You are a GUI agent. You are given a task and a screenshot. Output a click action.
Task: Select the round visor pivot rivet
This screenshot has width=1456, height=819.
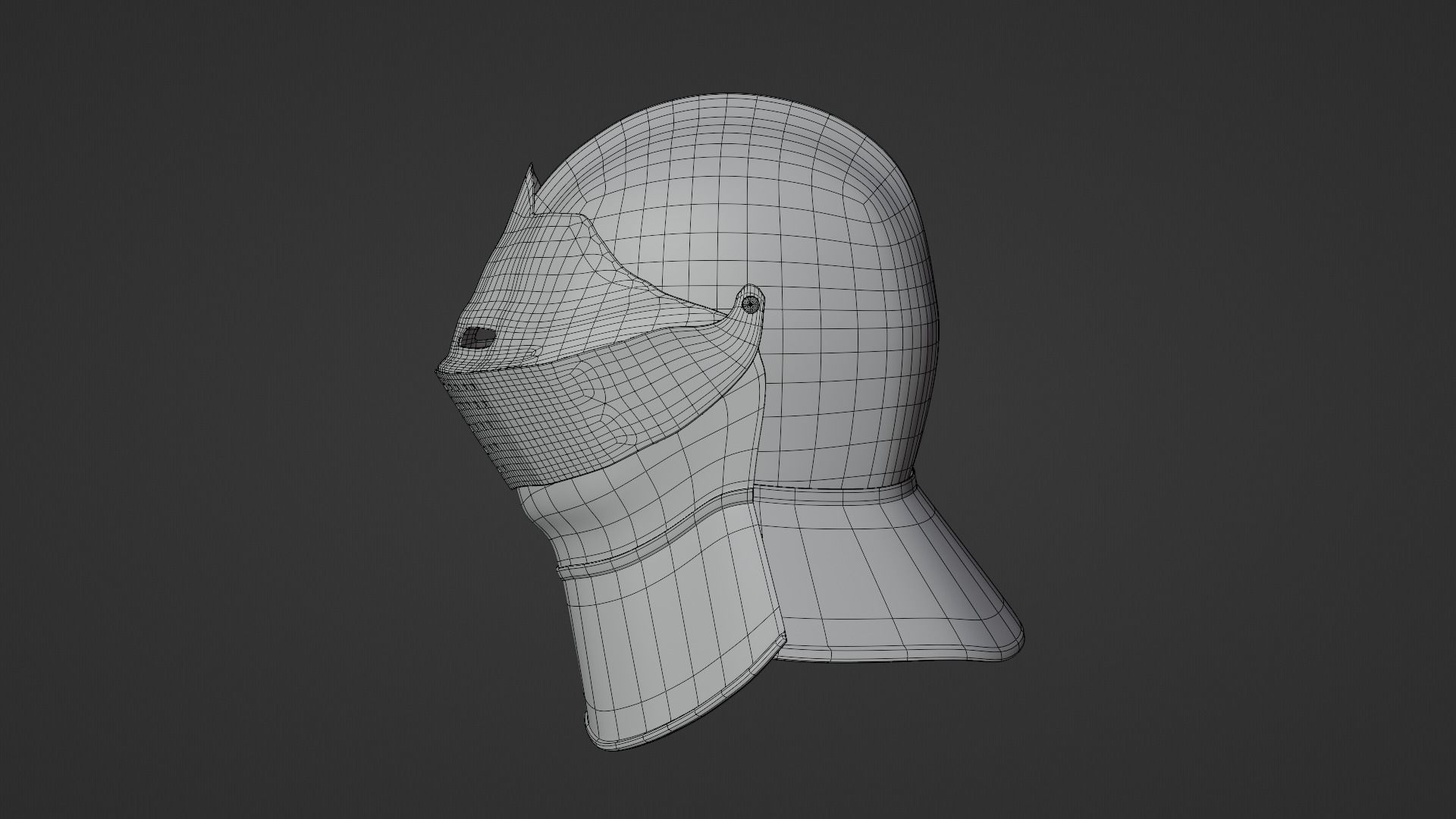pyautogui.click(x=750, y=305)
